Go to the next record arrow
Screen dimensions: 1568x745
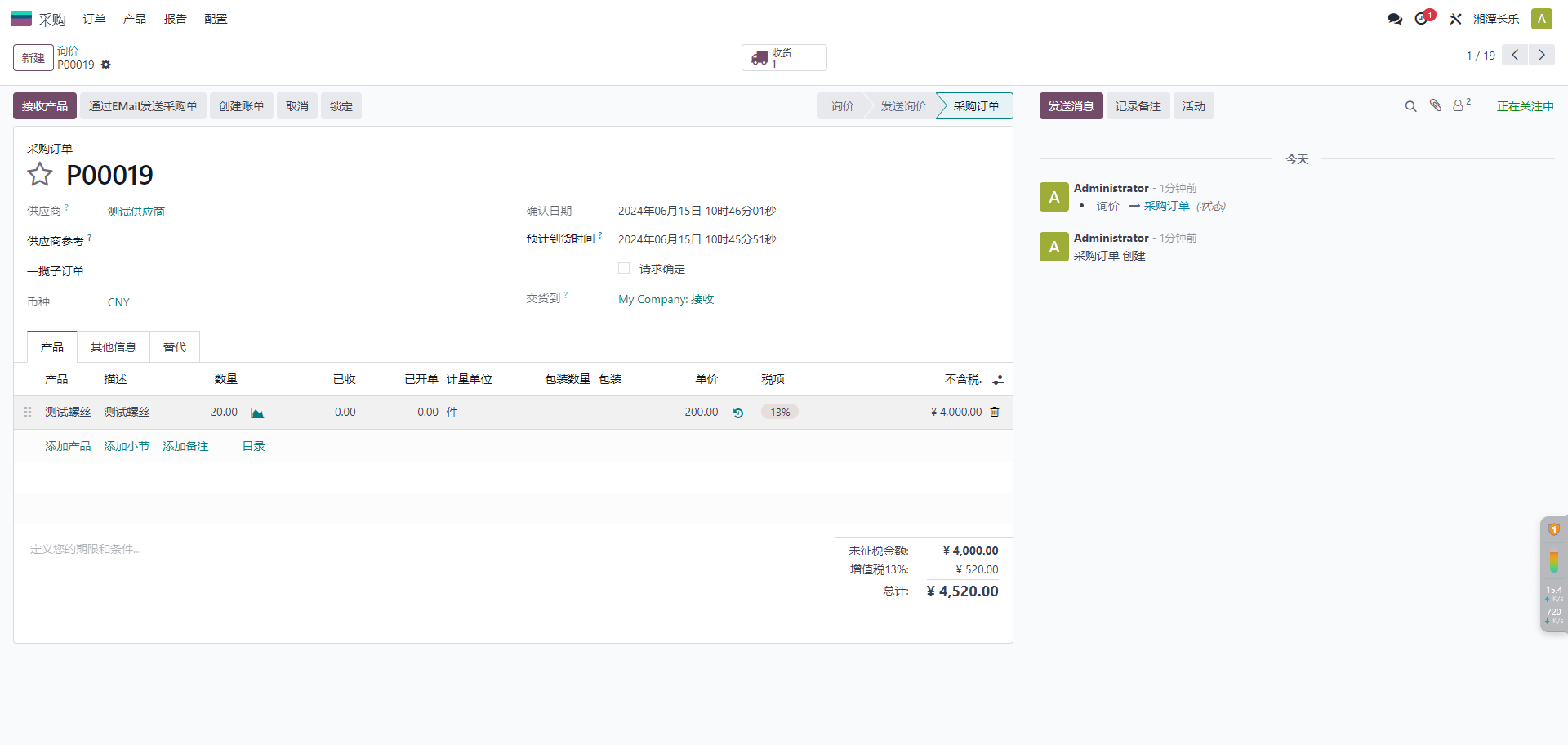[x=1542, y=56]
